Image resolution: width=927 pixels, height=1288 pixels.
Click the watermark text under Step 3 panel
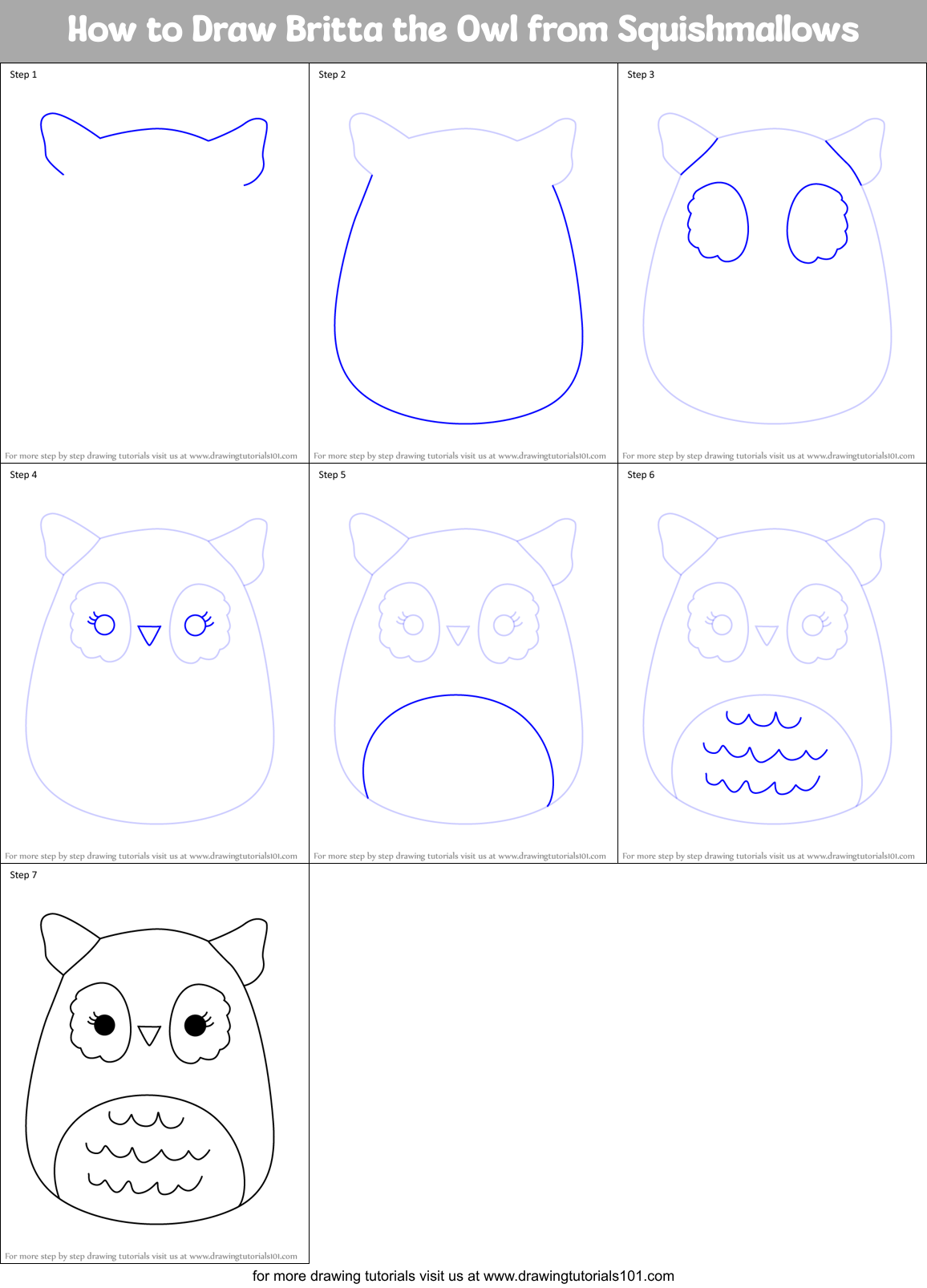click(768, 456)
